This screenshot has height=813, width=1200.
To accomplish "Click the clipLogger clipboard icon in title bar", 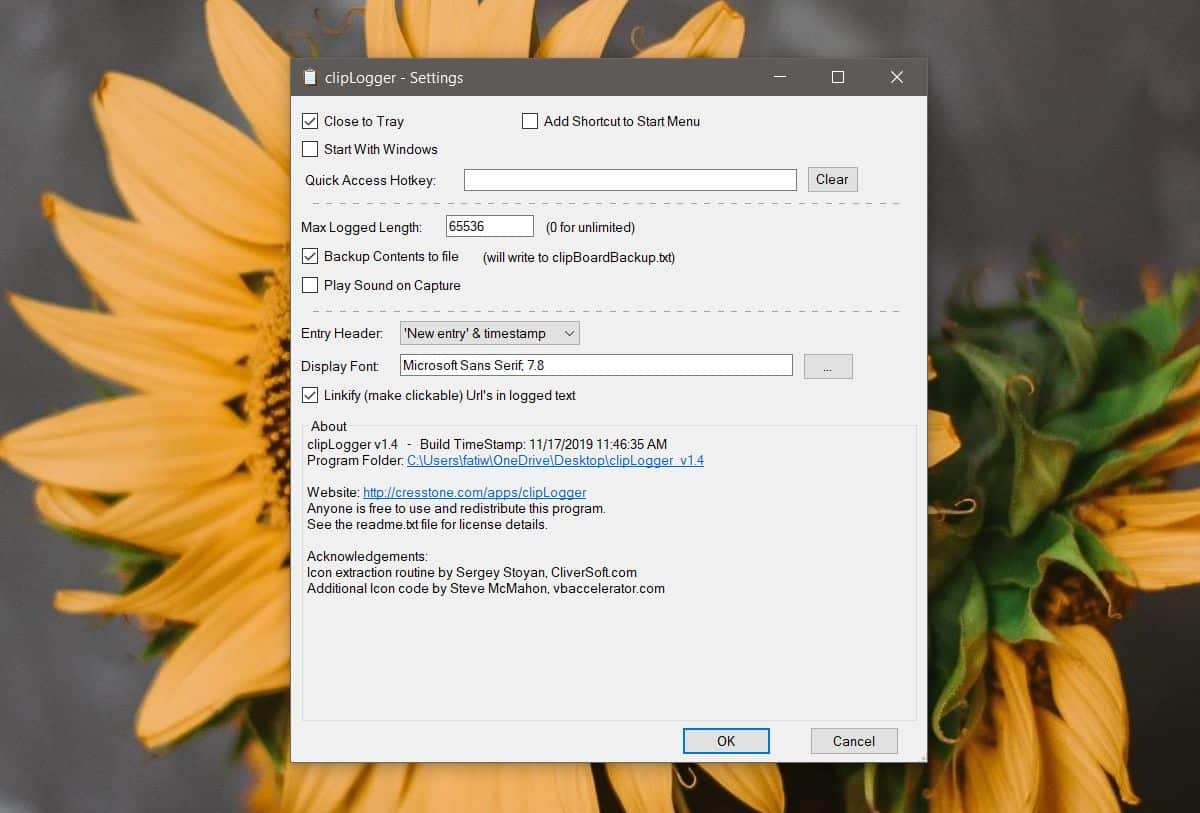I will coord(309,77).
